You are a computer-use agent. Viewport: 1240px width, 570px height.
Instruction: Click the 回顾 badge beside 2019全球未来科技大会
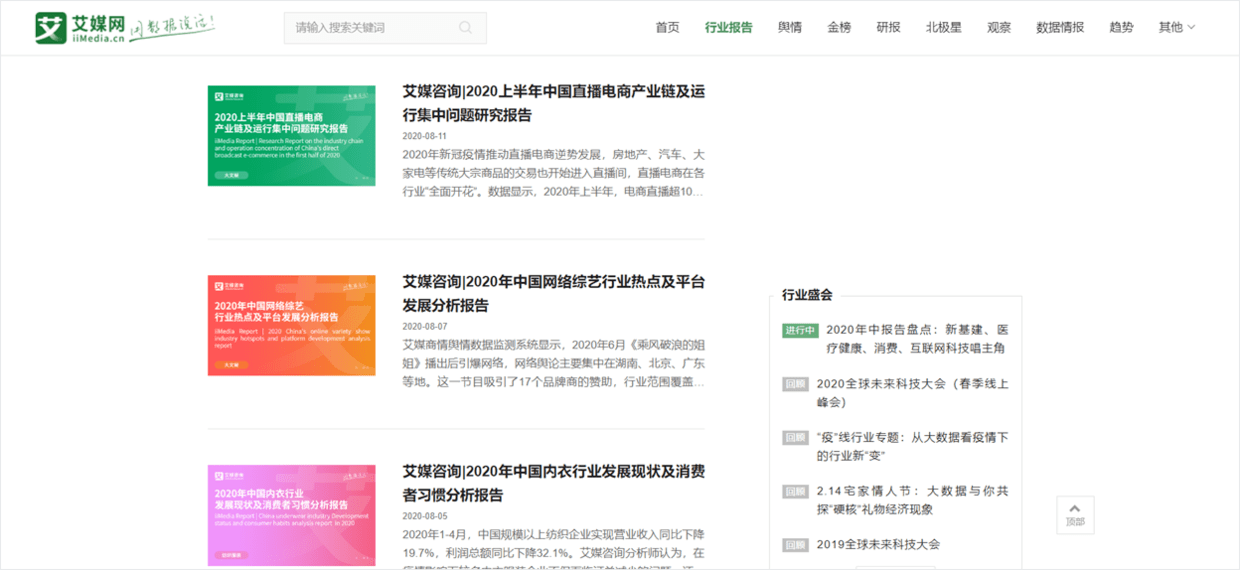coord(795,545)
